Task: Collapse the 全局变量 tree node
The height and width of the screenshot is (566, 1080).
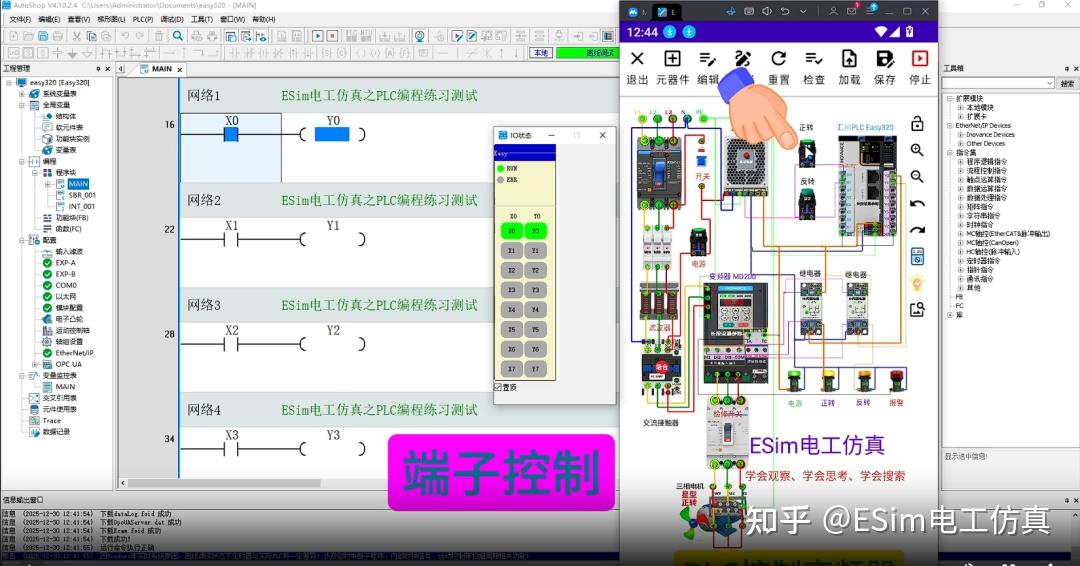Action: pyautogui.click(x=22, y=105)
